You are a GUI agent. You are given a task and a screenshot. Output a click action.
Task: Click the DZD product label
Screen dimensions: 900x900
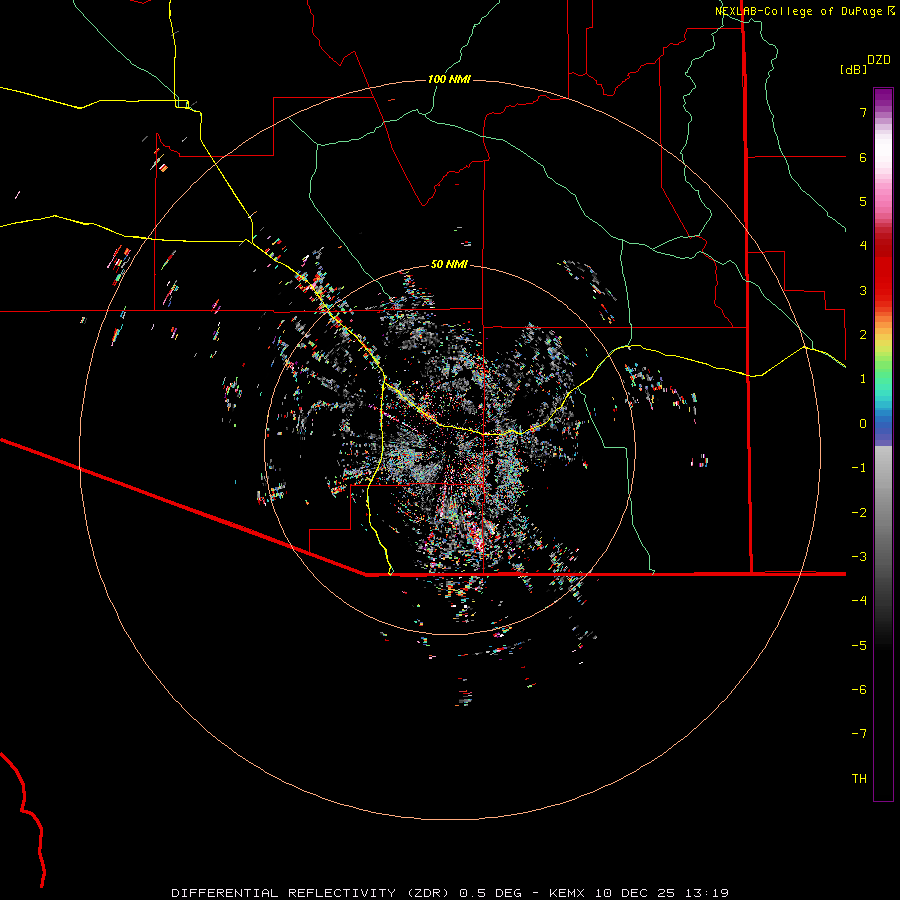tap(879, 60)
